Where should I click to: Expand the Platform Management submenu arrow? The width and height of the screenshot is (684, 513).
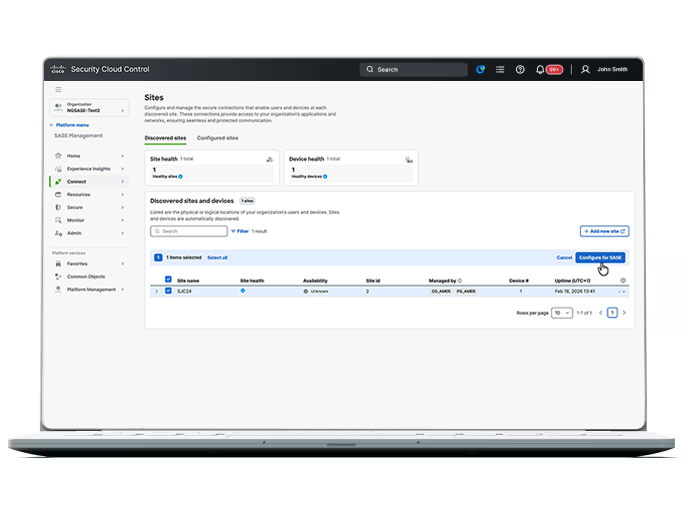[123, 289]
